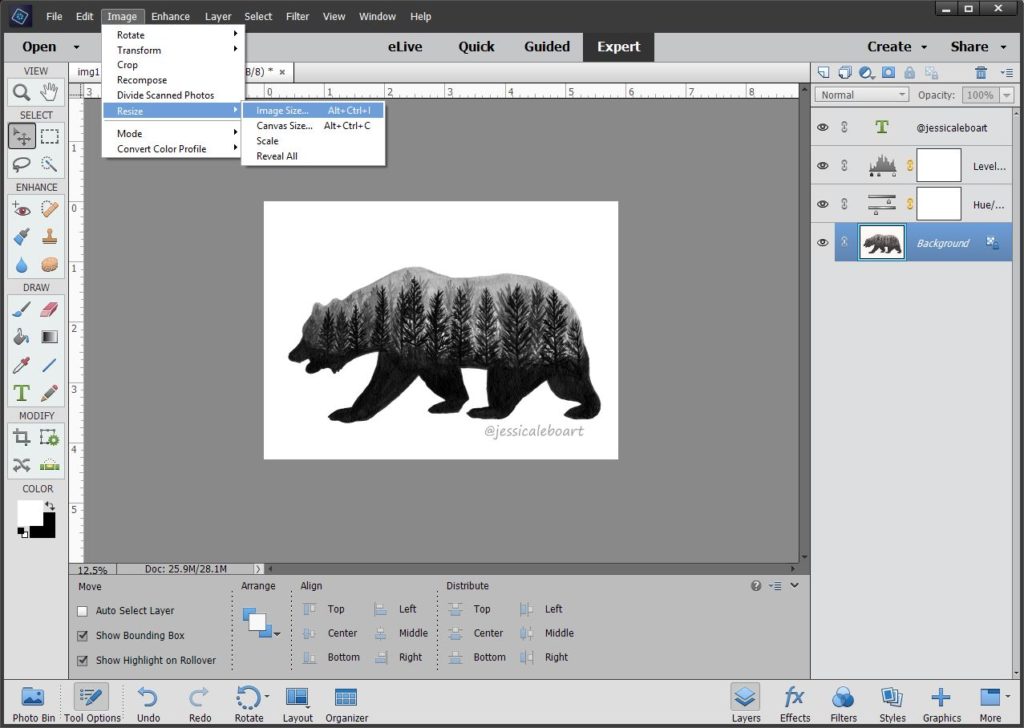
Task: Hide the Hue/Saturation adjustment layer
Action: tap(822, 204)
